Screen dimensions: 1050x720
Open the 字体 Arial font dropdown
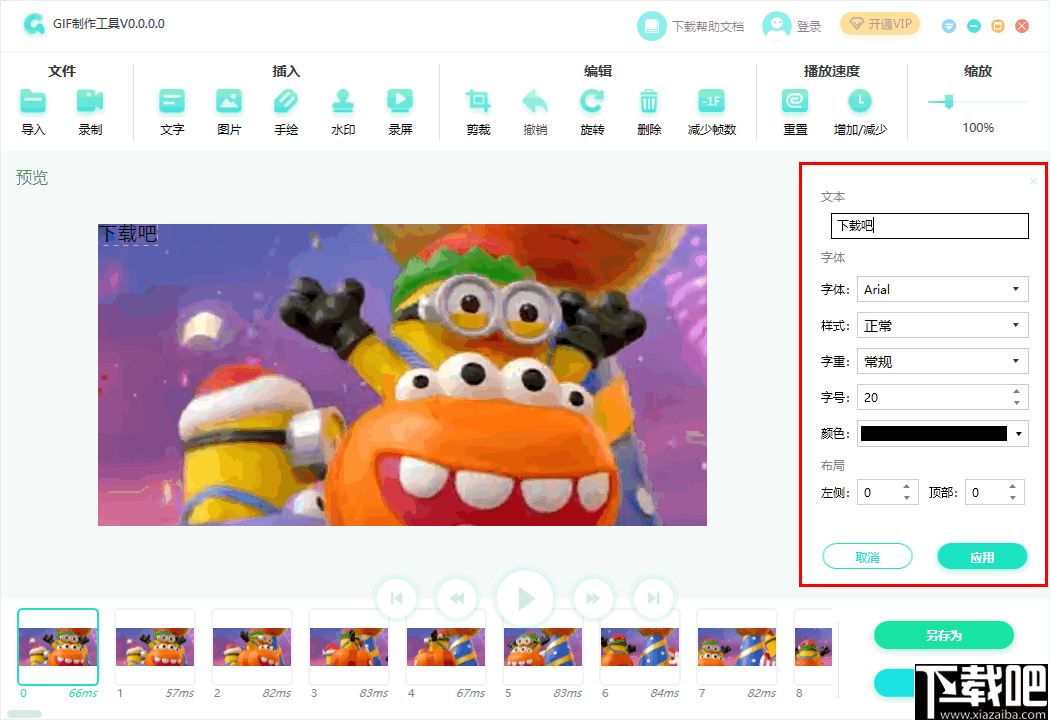pos(942,289)
